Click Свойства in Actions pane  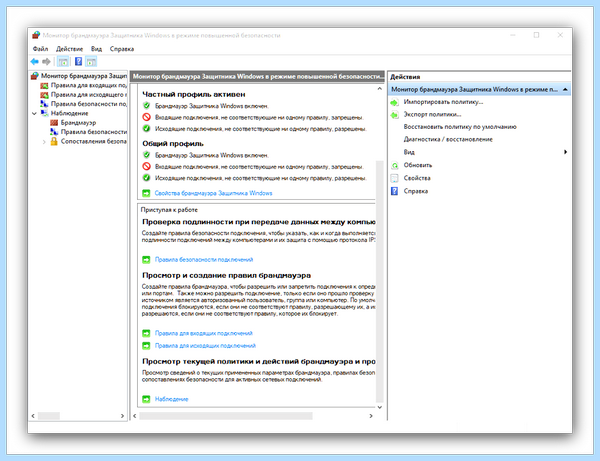pyautogui.click(x=417, y=178)
